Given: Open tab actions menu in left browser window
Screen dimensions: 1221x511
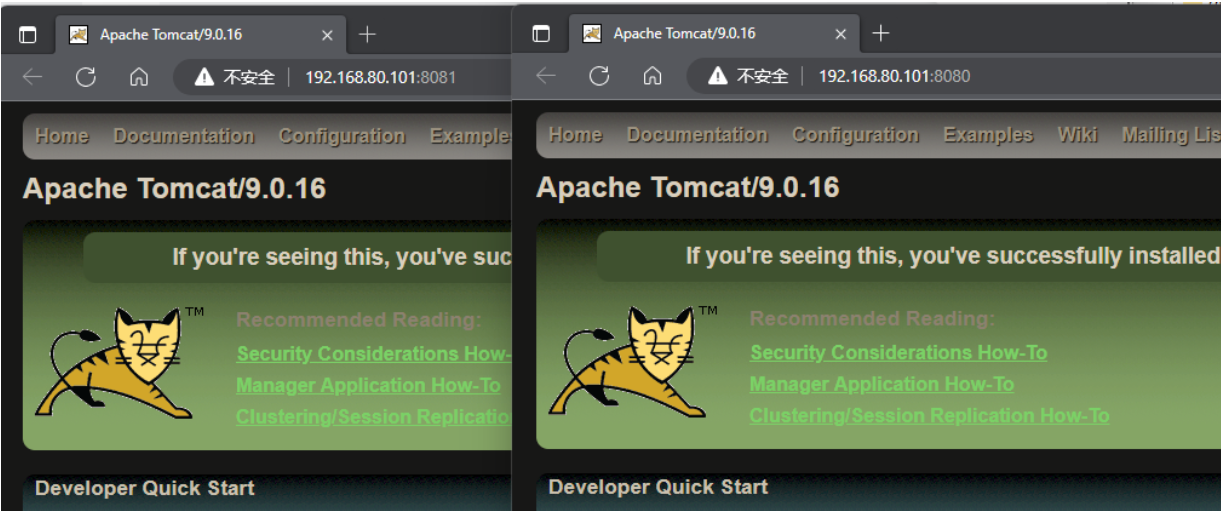Looking at the screenshot, I should pos(28,35).
